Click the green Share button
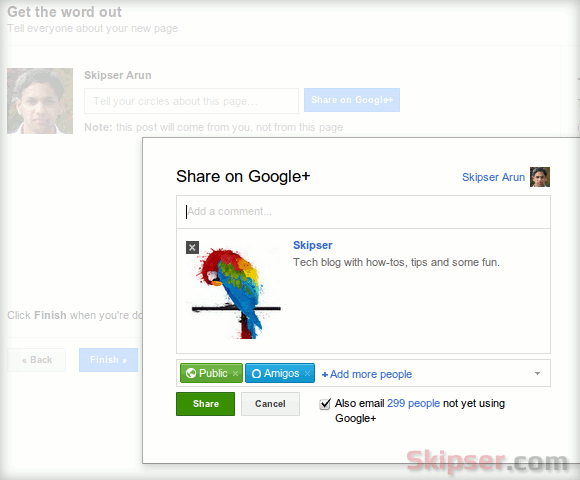This screenshot has width=580, height=480. tap(205, 404)
